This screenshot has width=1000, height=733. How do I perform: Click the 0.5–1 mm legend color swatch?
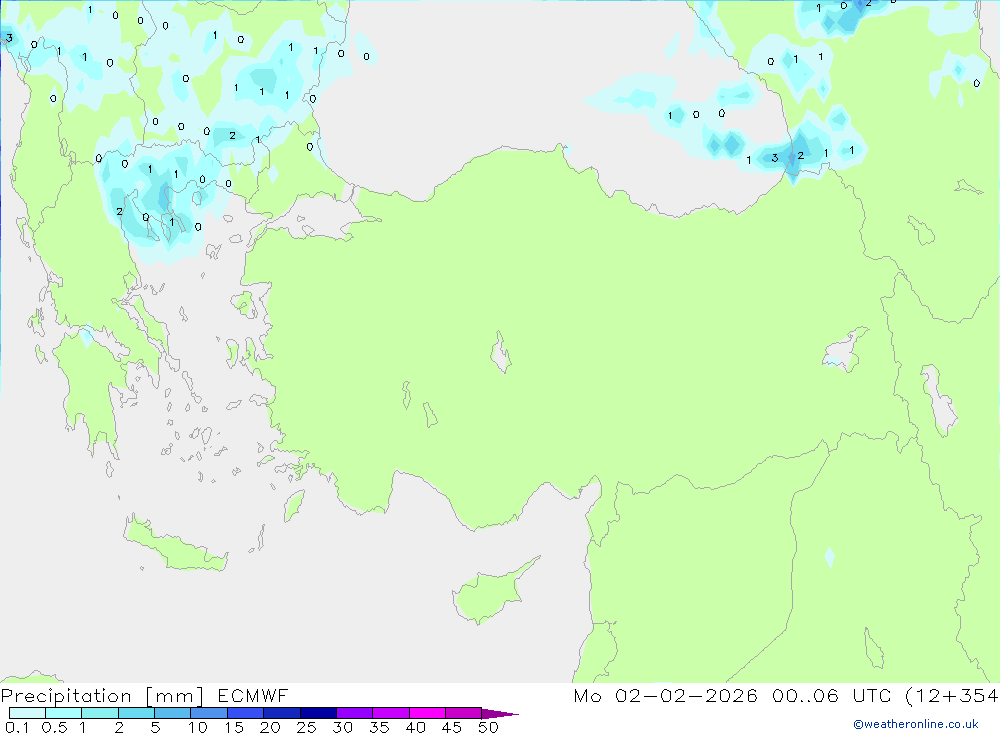[63, 713]
